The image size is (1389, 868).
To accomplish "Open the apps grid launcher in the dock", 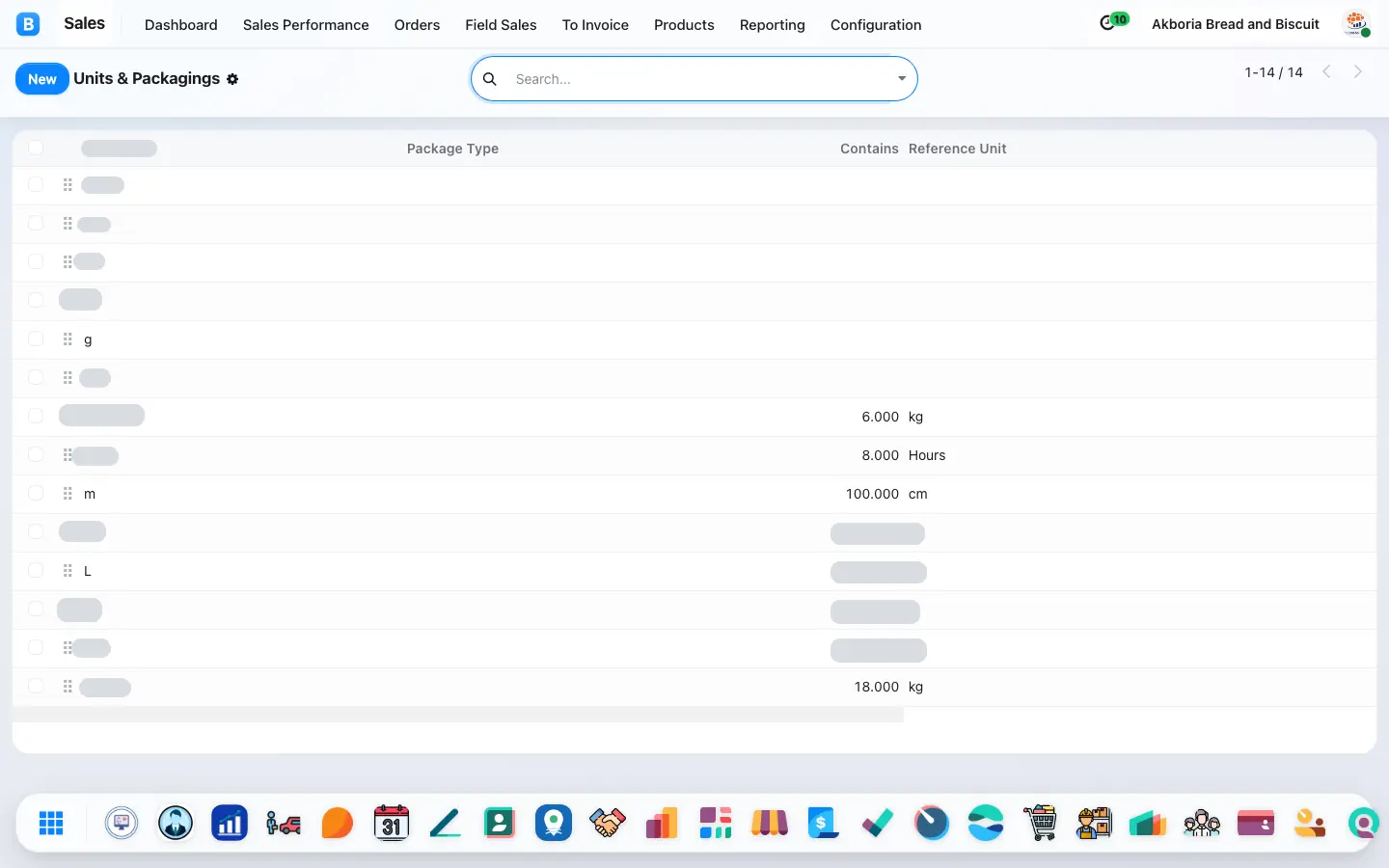I will point(51,823).
